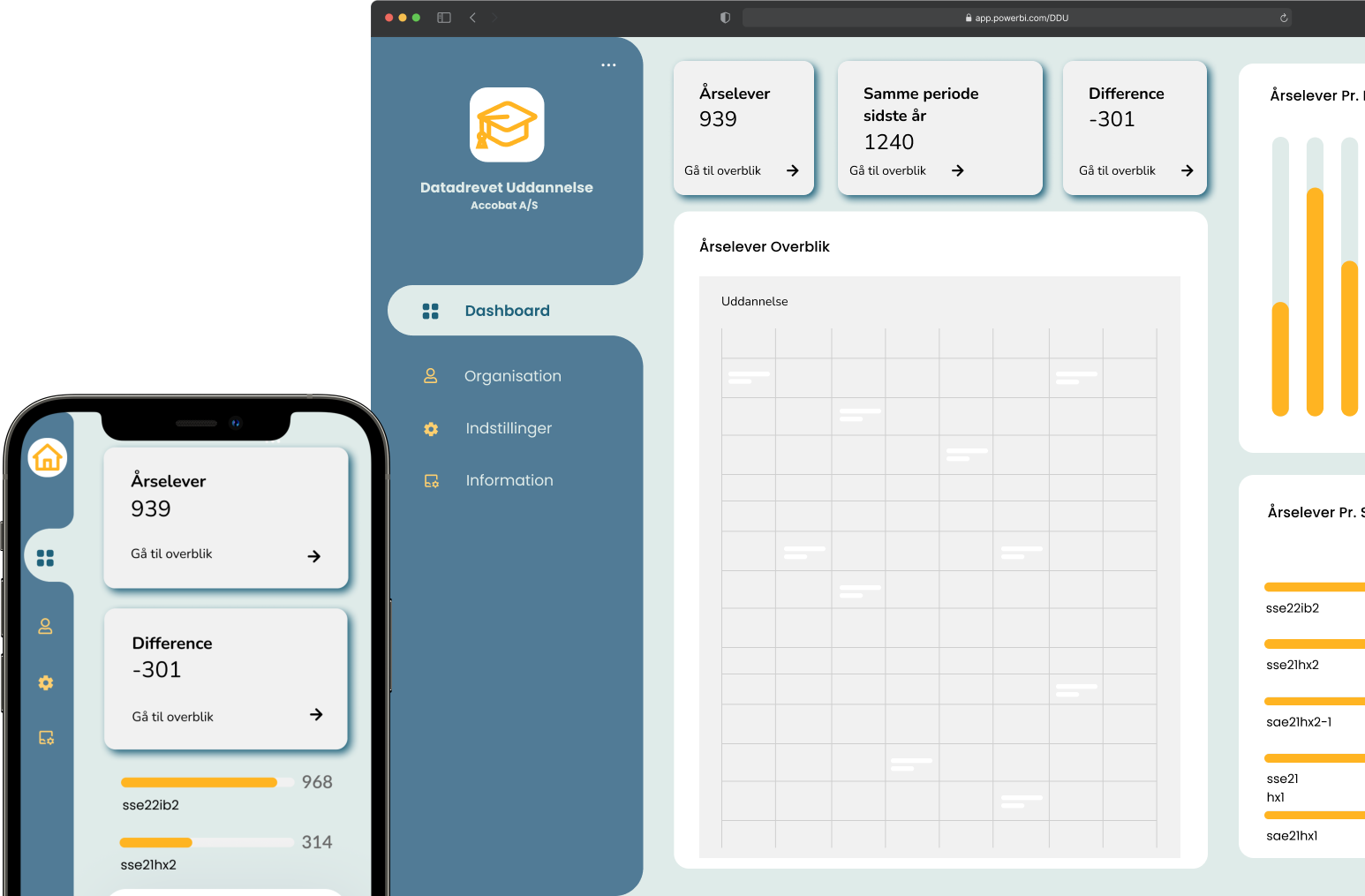Toggle the browser sidebar button
This screenshot has width=1365, height=896.
click(444, 18)
